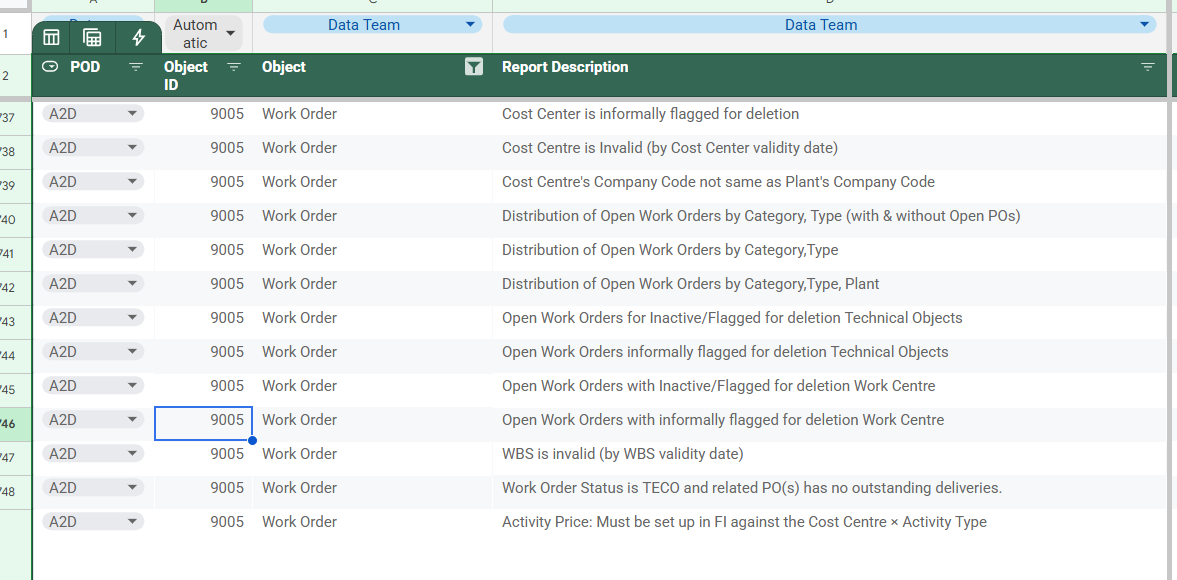Screen dimensions: 1177x580
Task: Open the active filter on the Object column
Action: coord(474,67)
